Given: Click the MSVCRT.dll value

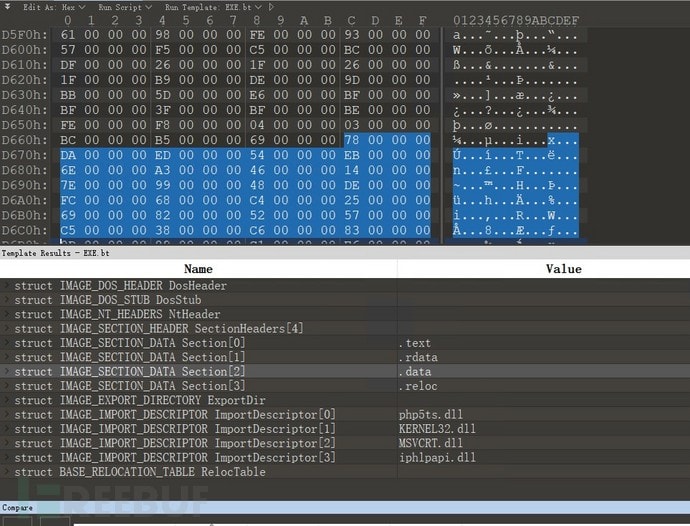Looking at the screenshot, I should 431,443.
